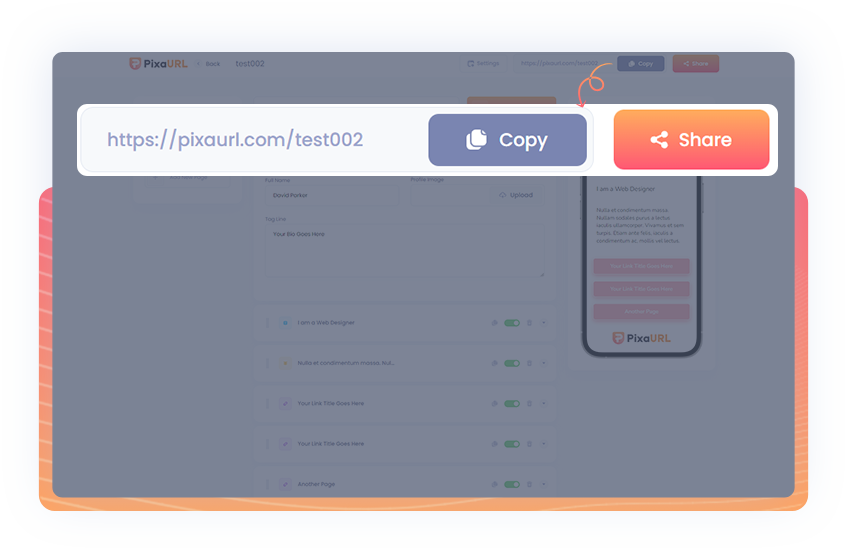Duplicate the 'Nulla et condimentum massa' row
This screenshot has width=847, height=550.
(x=494, y=363)
